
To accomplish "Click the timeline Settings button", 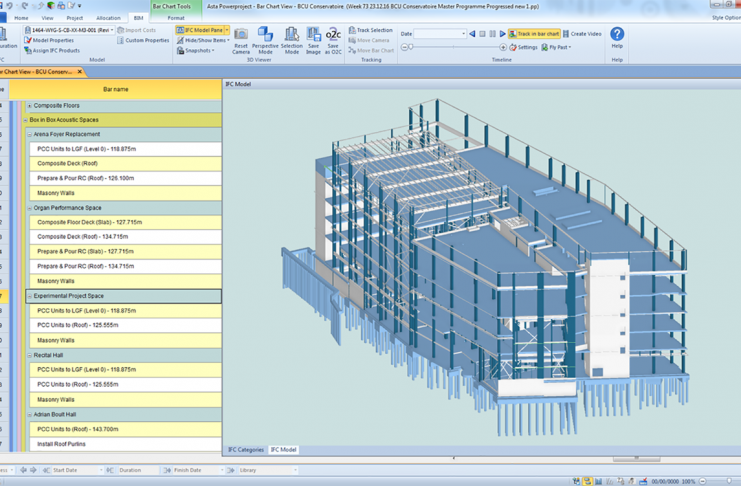I will click(523, 47).
